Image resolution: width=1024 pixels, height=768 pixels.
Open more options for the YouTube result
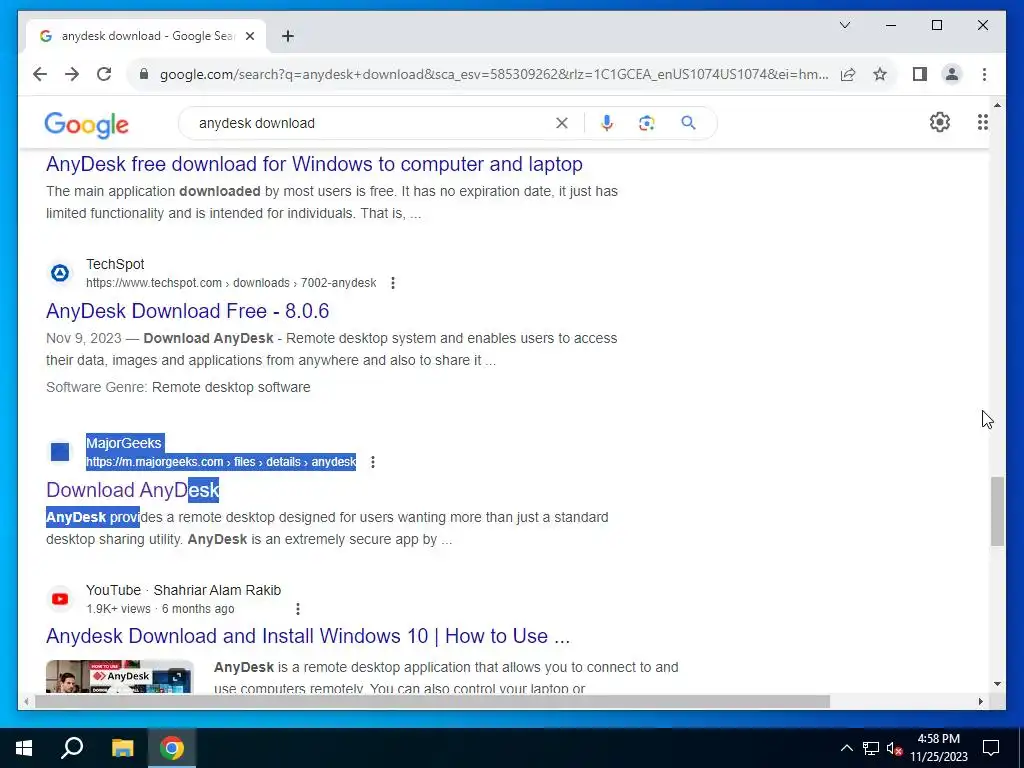point(298,609)
